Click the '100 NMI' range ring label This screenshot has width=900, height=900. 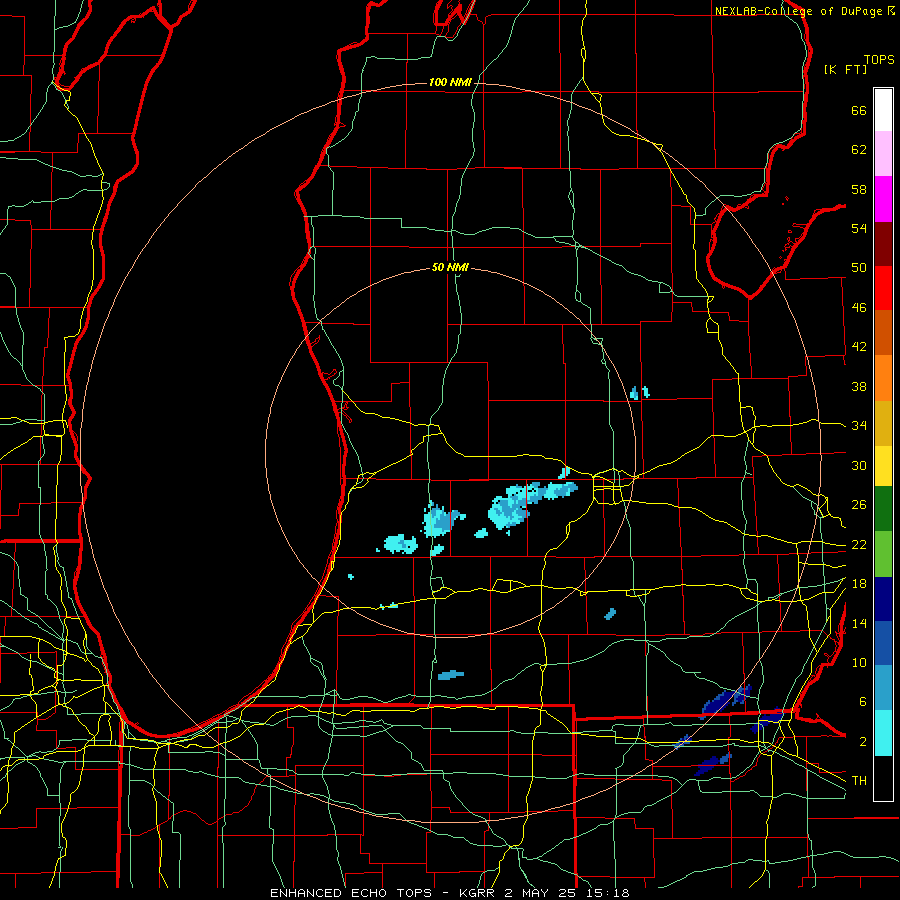point(450,83)
